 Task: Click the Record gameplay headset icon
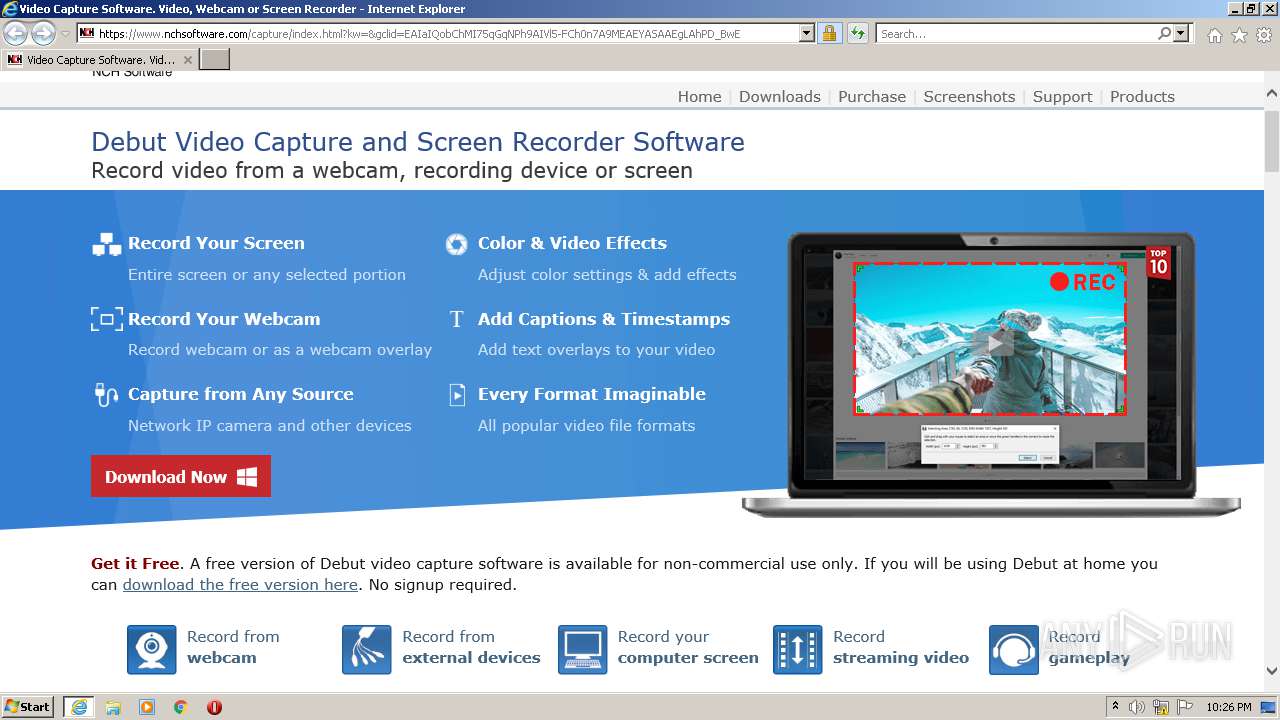pos(1013,650)
